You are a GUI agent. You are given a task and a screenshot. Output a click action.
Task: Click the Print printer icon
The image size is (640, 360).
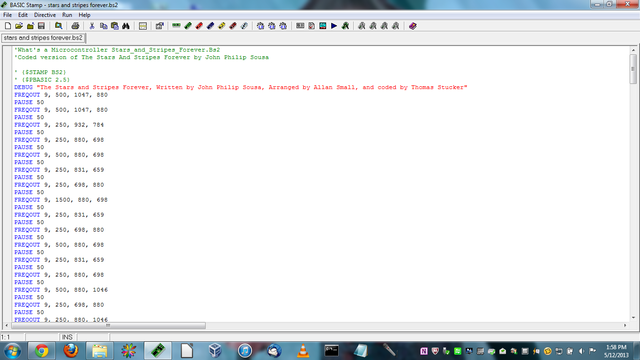tap(75, 26)
